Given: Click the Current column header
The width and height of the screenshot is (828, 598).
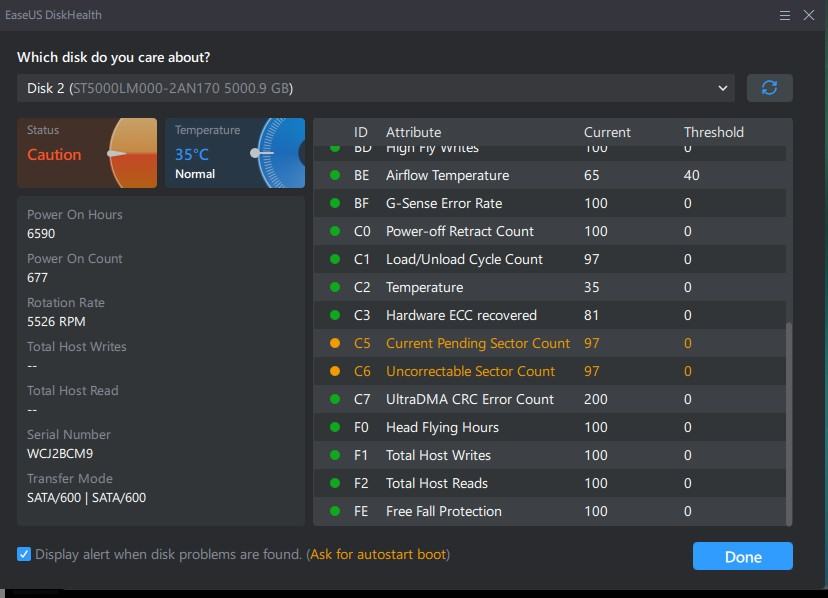Looking at the screenshot, I should 607,132.
